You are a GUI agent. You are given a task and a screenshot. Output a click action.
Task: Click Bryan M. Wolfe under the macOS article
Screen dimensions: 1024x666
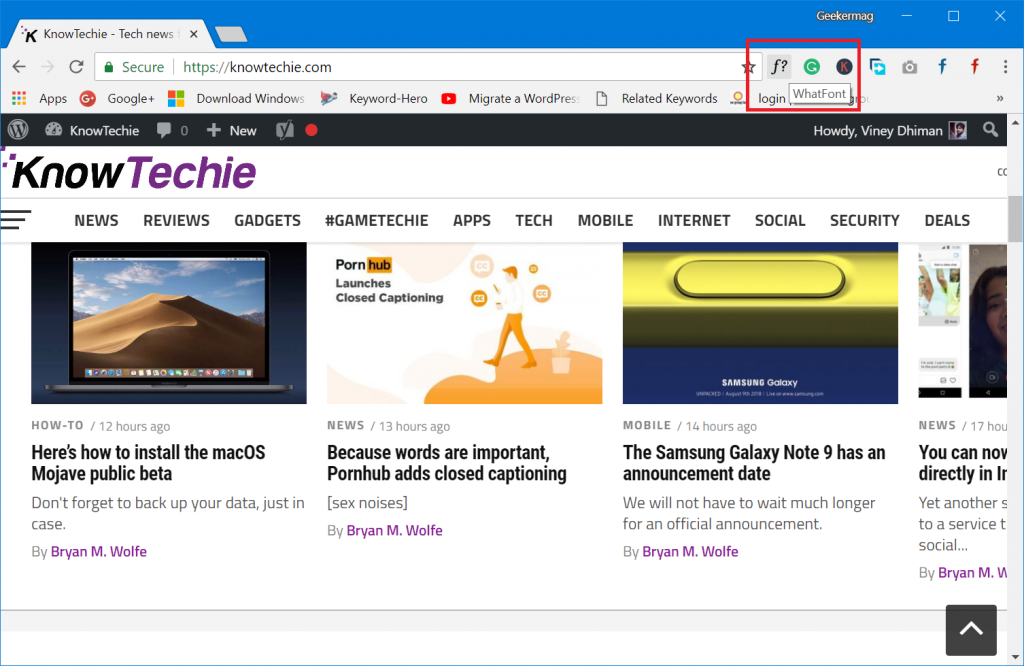coord(99,552)
